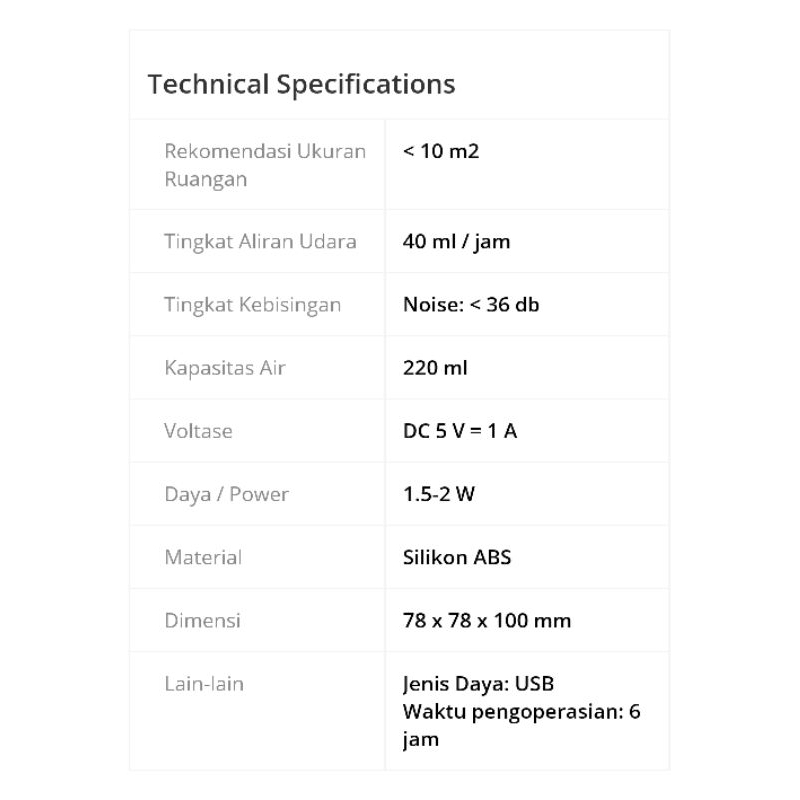Click the "Noise: < 36 db" value
Viewport: 800px width, 800px height.
click(x=470, y=305)
